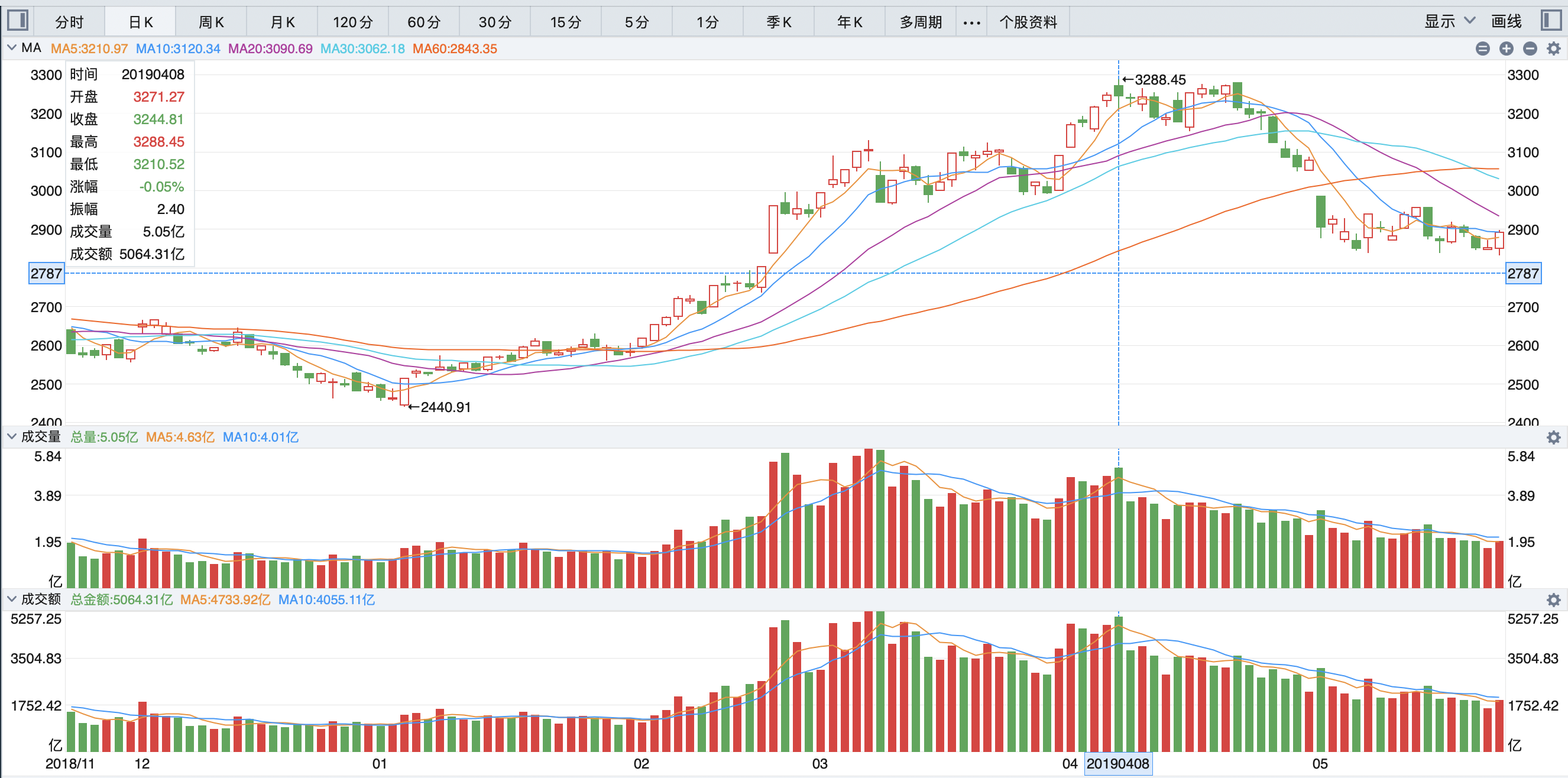This screenshot has width=1568, height=778.
Task: Open the 显示 dropdown menu
Action: point(1449,21)
